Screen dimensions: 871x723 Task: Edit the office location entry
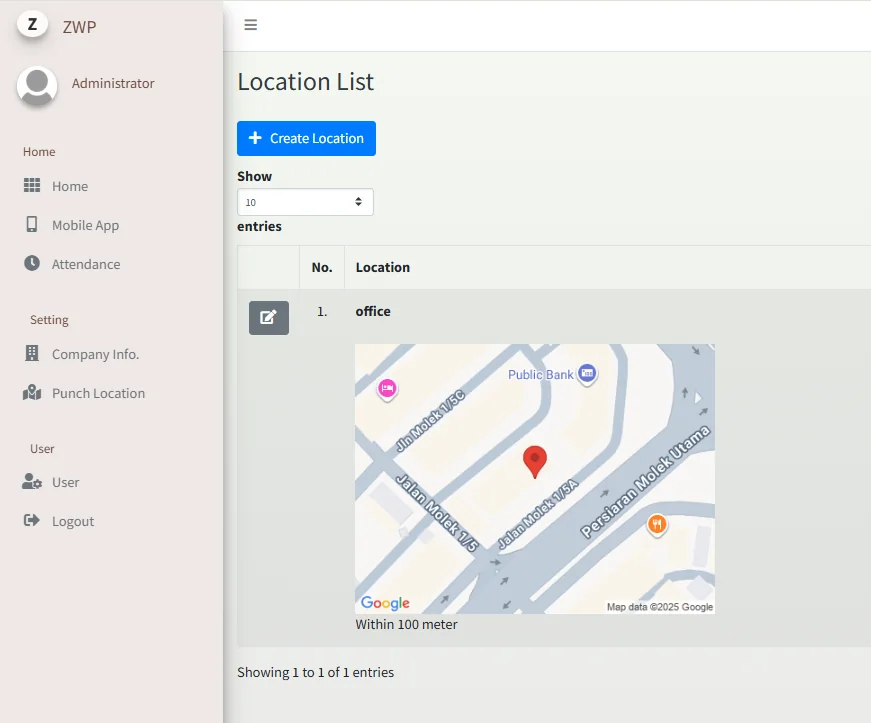[269, 318]
